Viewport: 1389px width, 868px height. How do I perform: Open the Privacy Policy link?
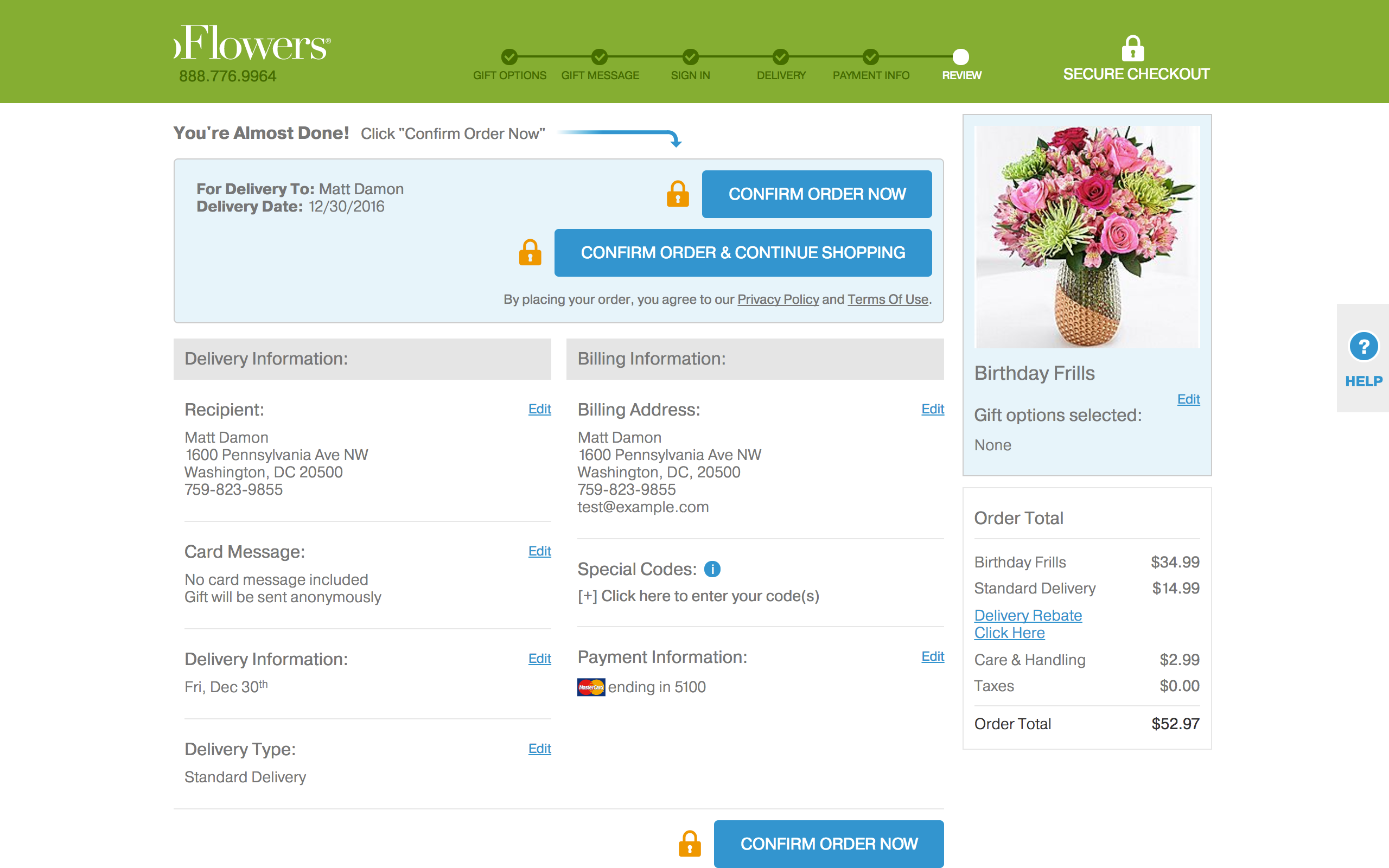click(x=778, y=299)
